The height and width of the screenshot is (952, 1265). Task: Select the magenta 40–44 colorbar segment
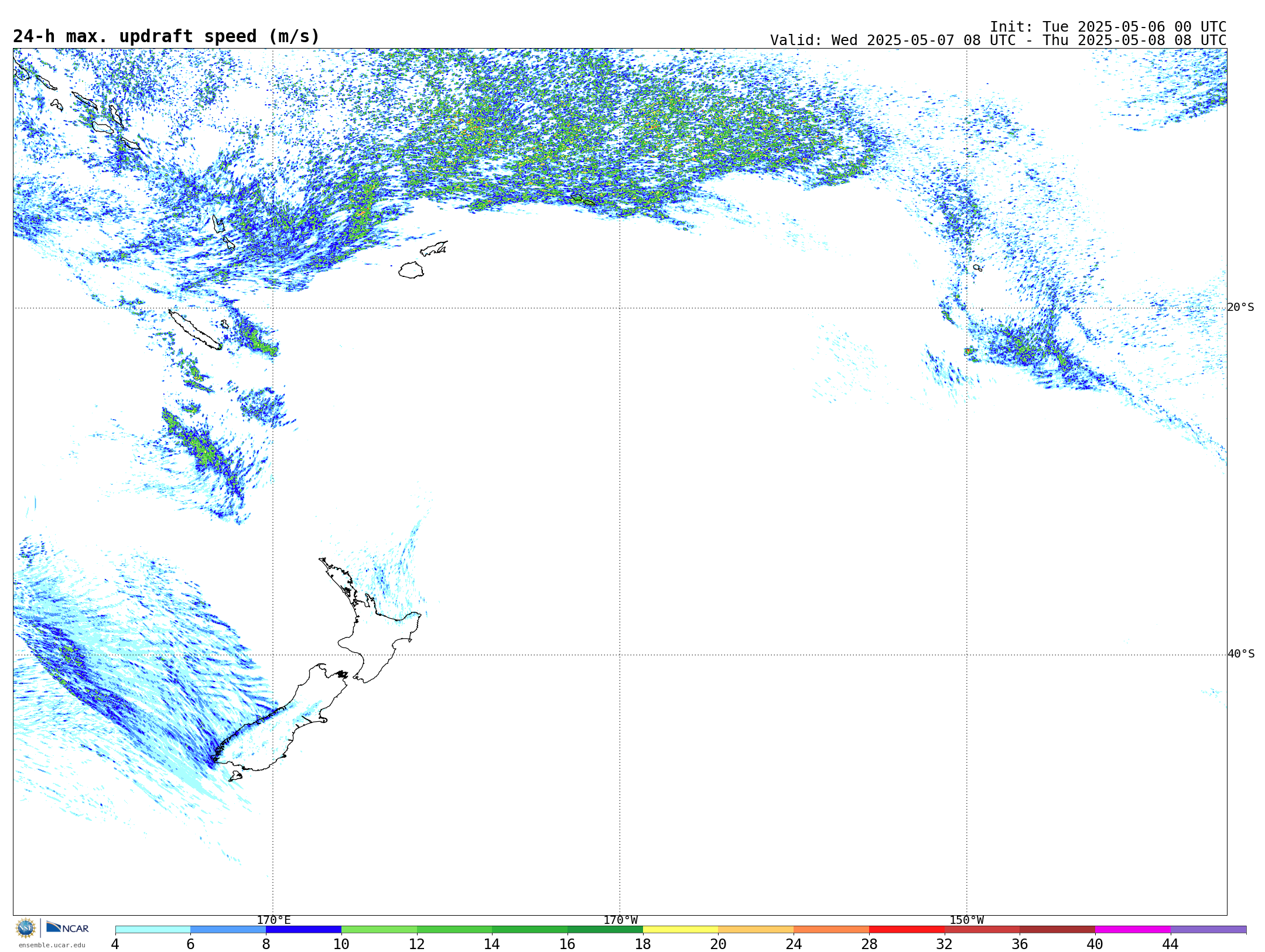(1133, 930)
